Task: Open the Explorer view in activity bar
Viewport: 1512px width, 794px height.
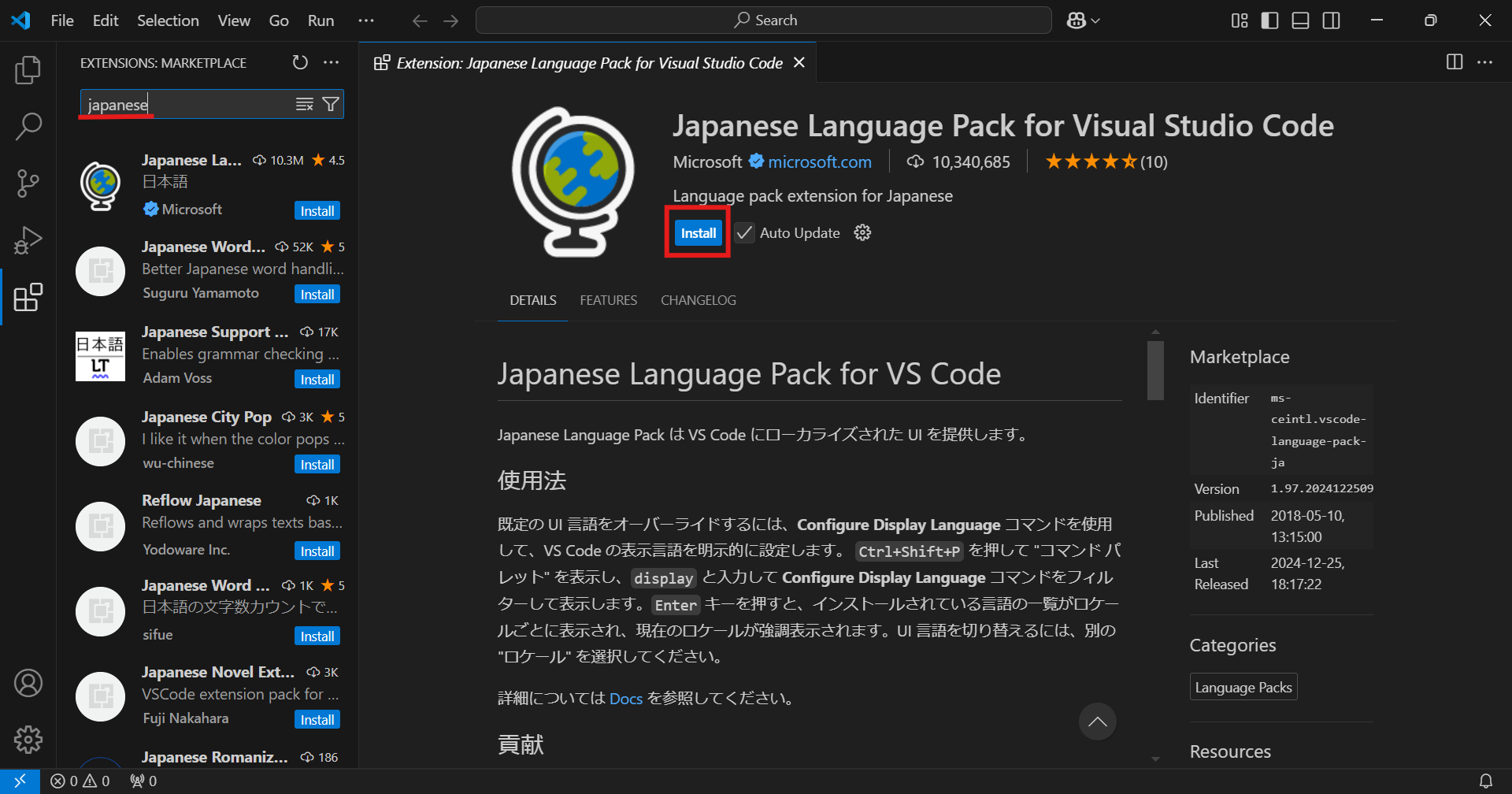Action: click(x=28, y=70)
